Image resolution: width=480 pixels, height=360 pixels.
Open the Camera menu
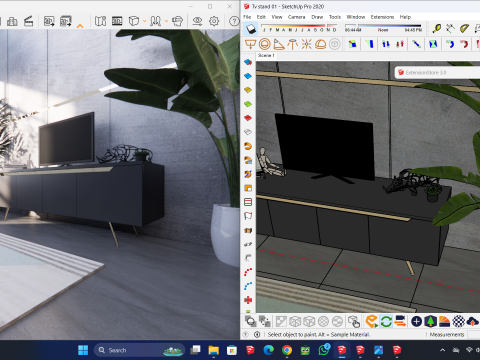coord(296,17)
